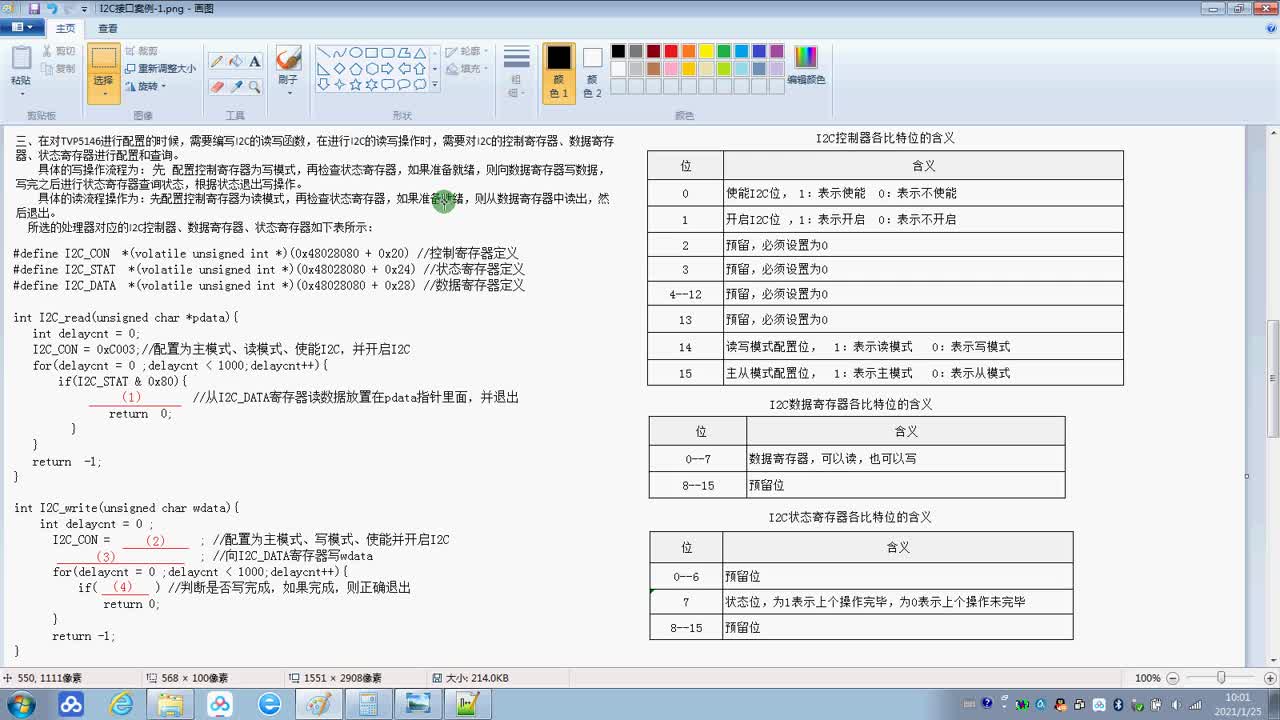Open the Calculator from taskbar

[368, 705]
